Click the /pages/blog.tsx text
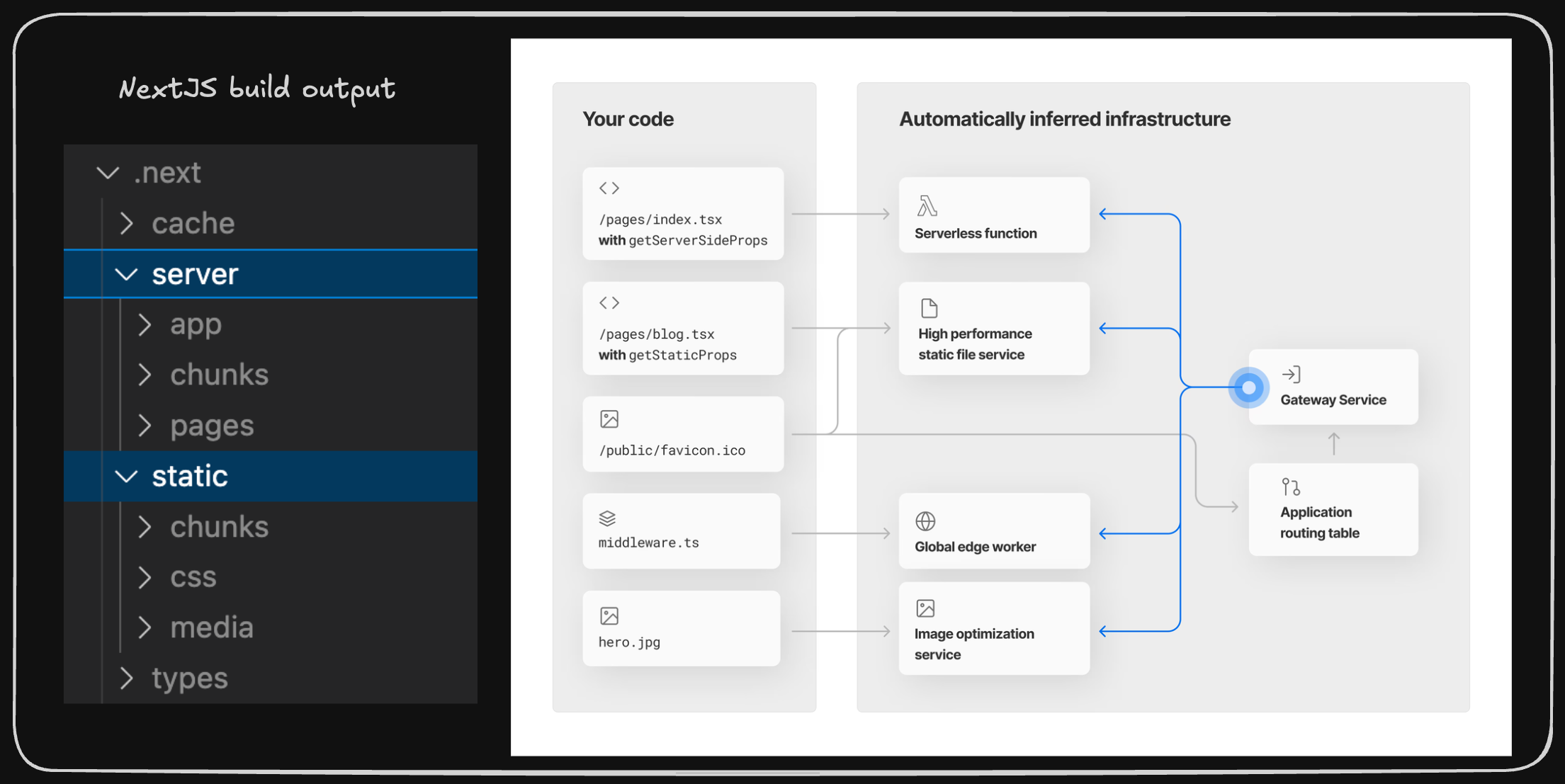 [x=657, y=334]
